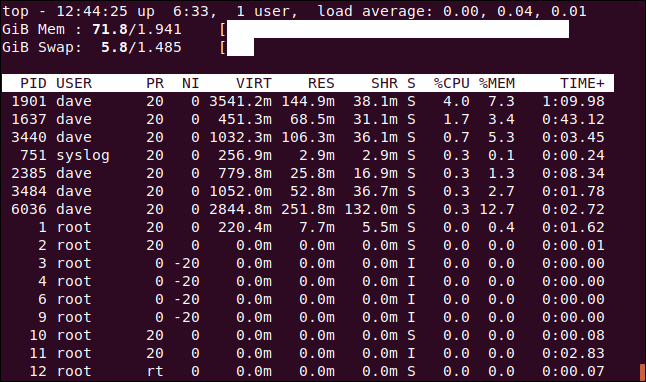Click VIRT value 1032.3m
This screenshot has width=646, height=382.
pos(240,137)
